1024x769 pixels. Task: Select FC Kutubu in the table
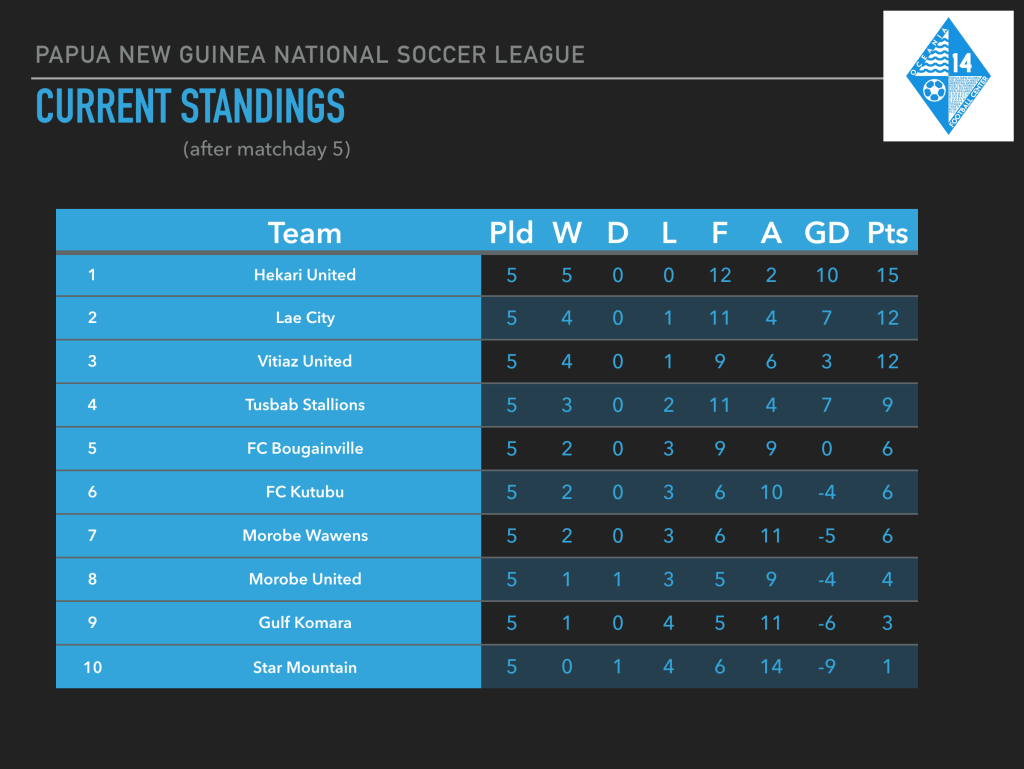[304, 492]
